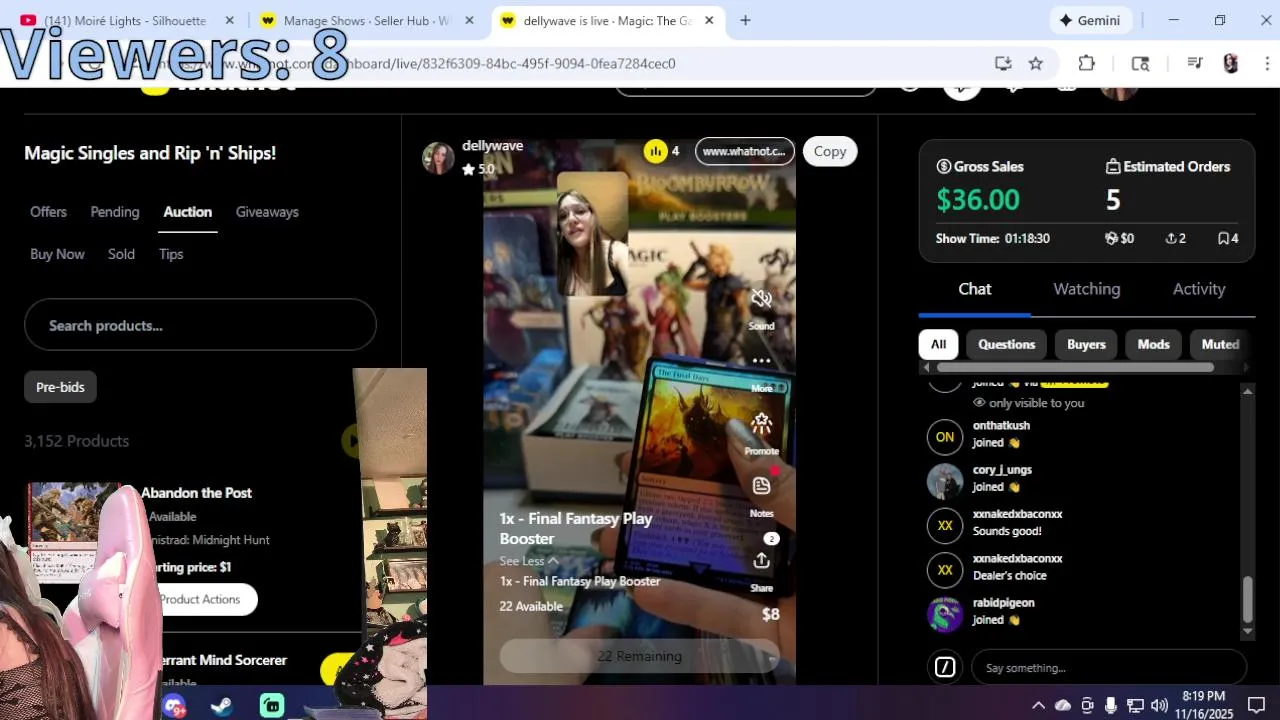Show hidden system tray icons
Screen dimensions: 1280x720
(1038, 705)
